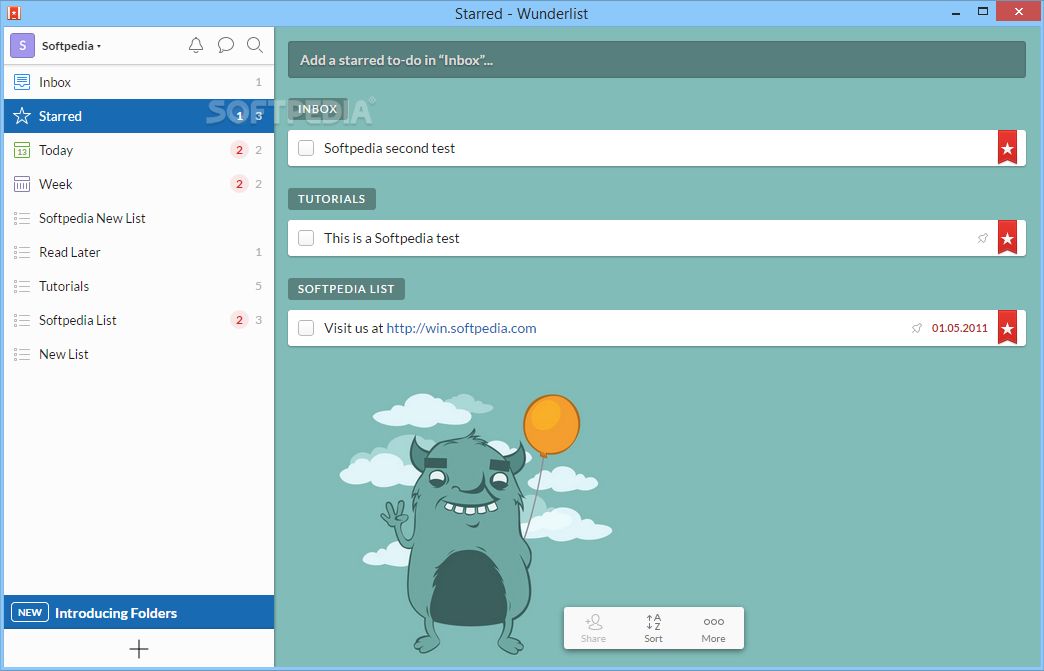The width and height of the screenshot is (1044, 671).
Task: Unstar Softpedia second test ribbon
Action: point(1007,147)
